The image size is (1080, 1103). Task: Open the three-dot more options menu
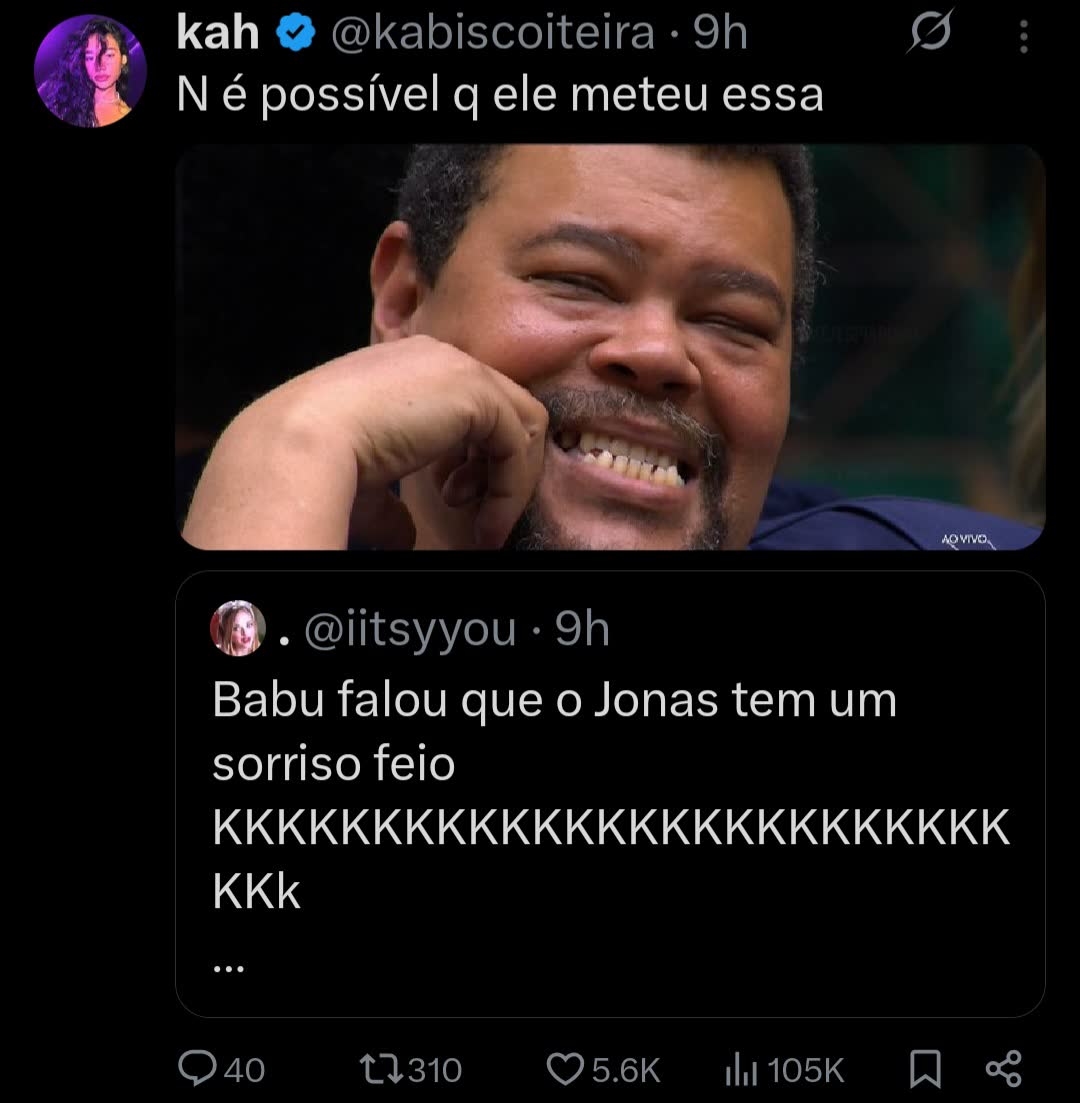(x=1024, y=37)
